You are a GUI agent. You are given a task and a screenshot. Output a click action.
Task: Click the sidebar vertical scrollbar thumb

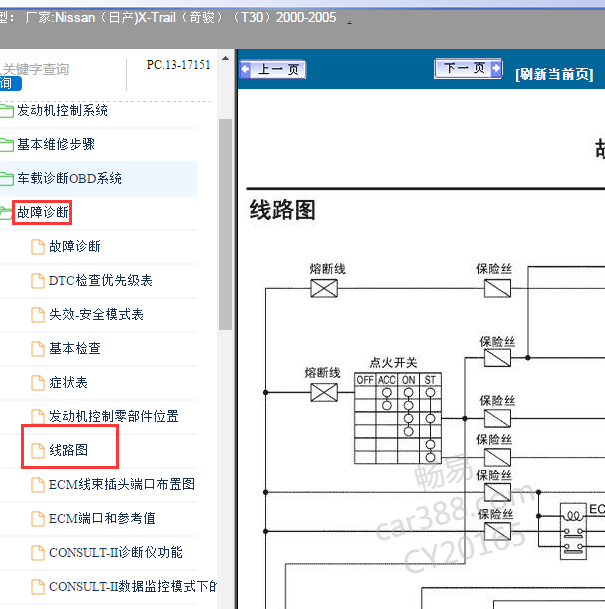[225, 224]
